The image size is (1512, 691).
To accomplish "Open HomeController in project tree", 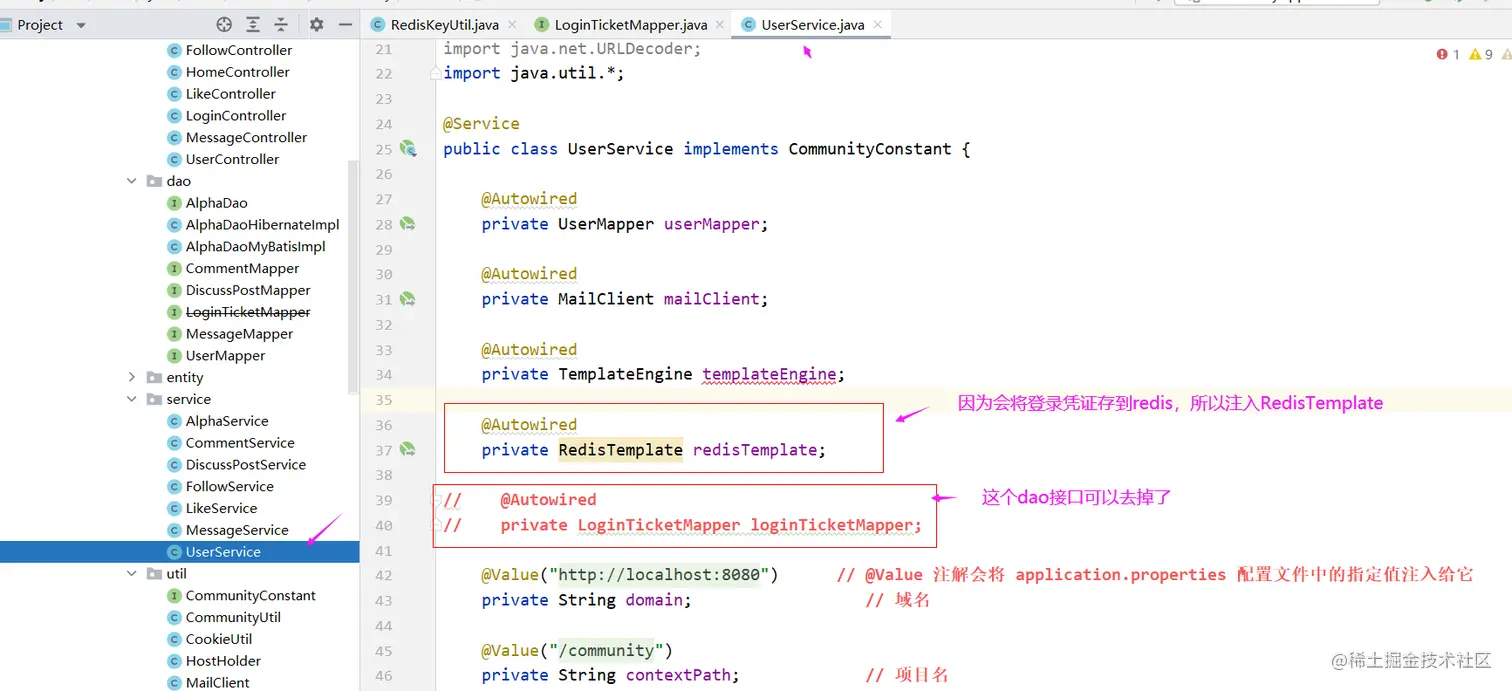I will [x=237, y=72].
